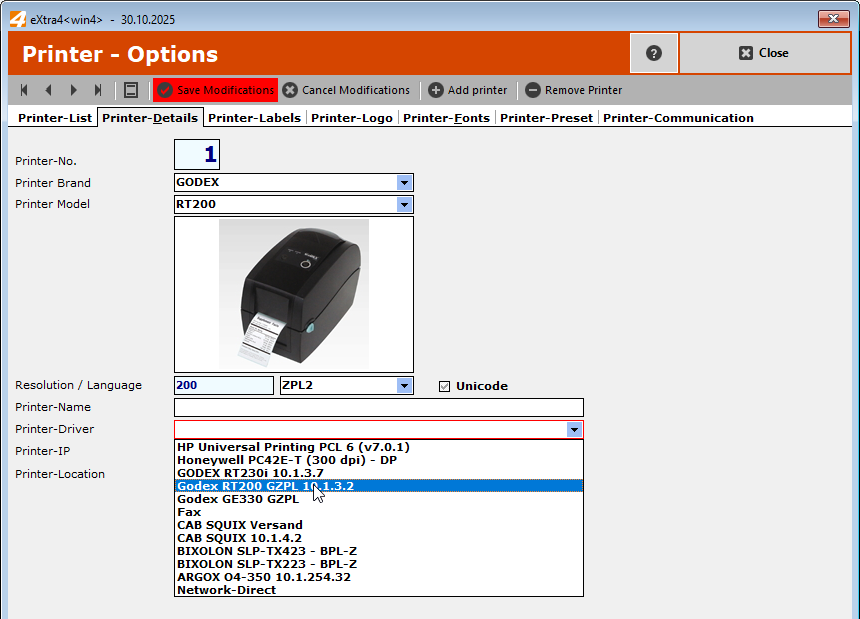The image size is (860, 619).
Task: Click the list view icon in toolbar
Action: (131, 90)
